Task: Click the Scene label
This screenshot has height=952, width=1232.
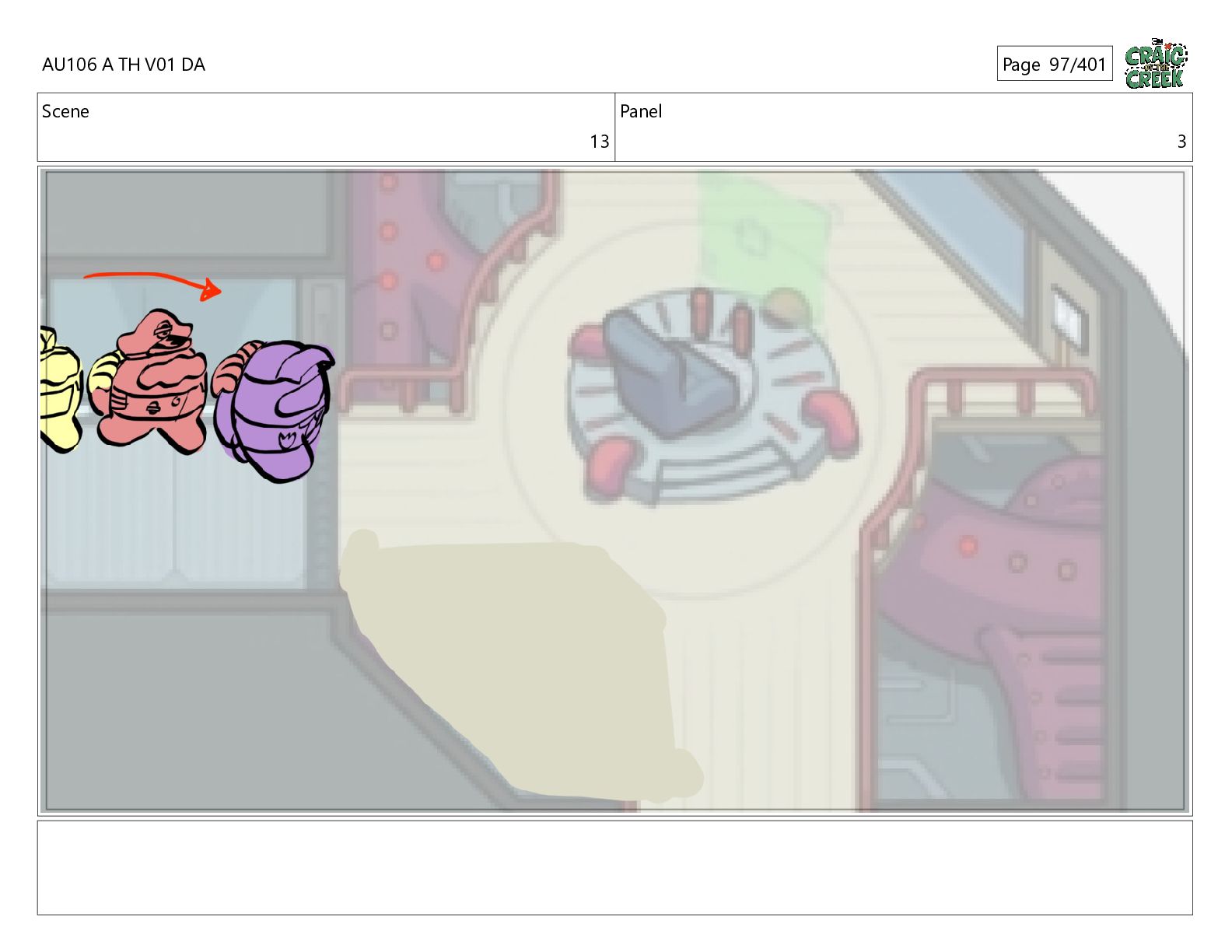Action: coord(65,111)
